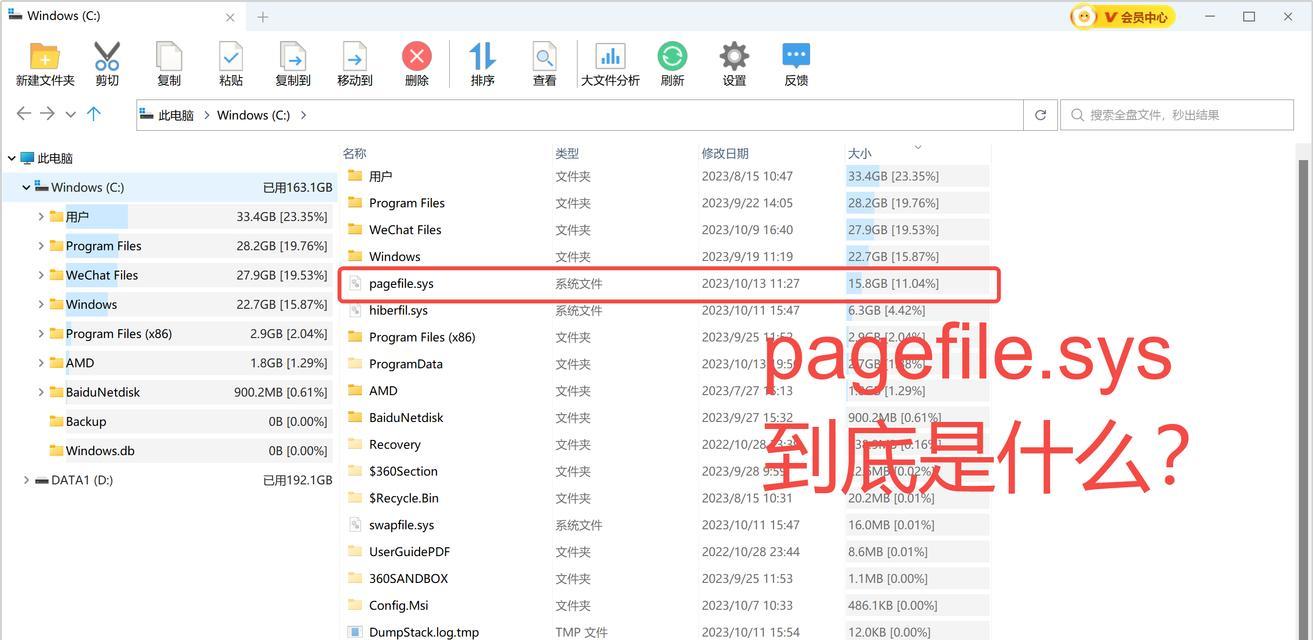Close the Windows (C:) tab

coord(230,17)
